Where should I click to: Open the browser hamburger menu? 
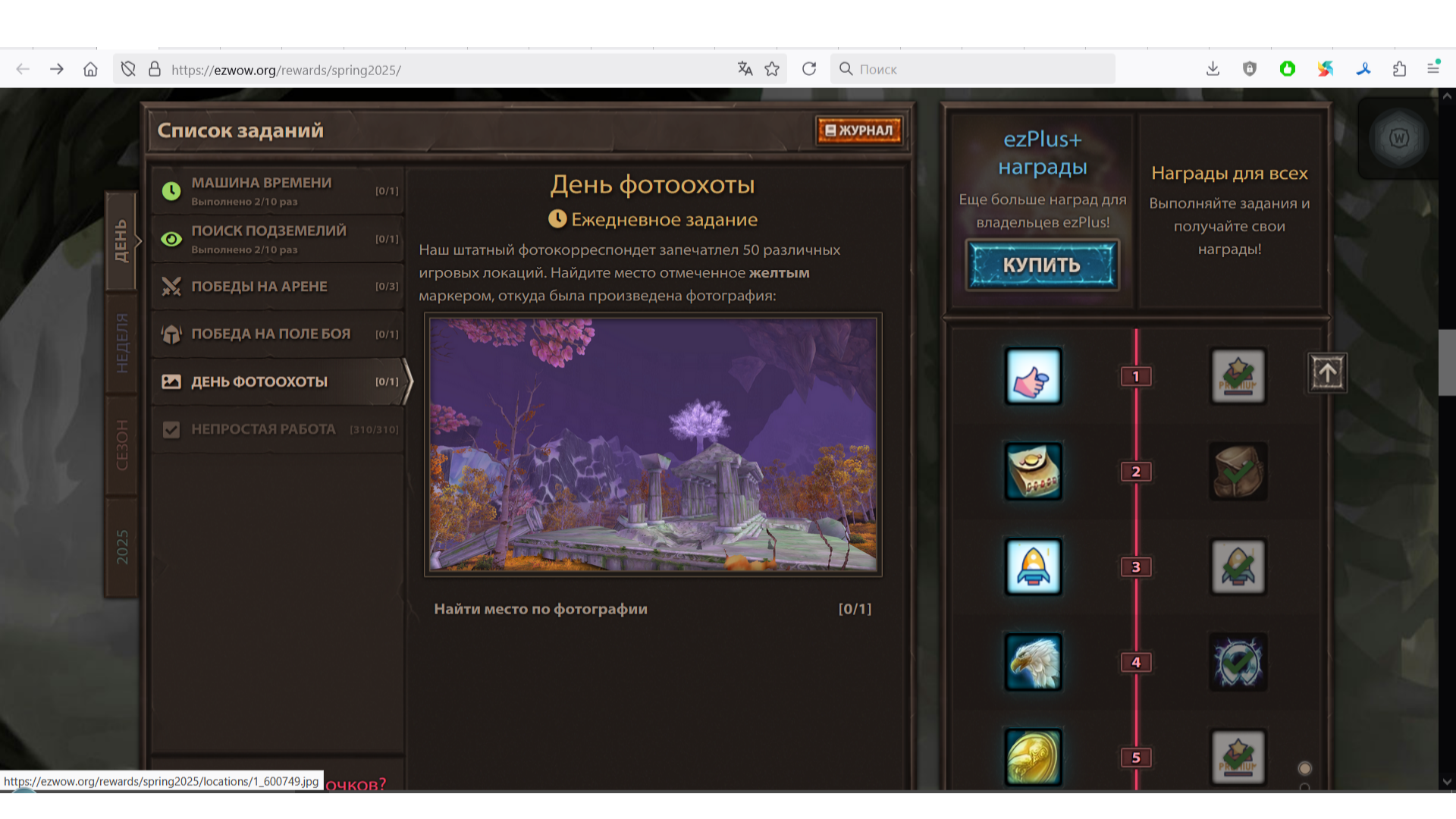click(x=1433, y=68)
